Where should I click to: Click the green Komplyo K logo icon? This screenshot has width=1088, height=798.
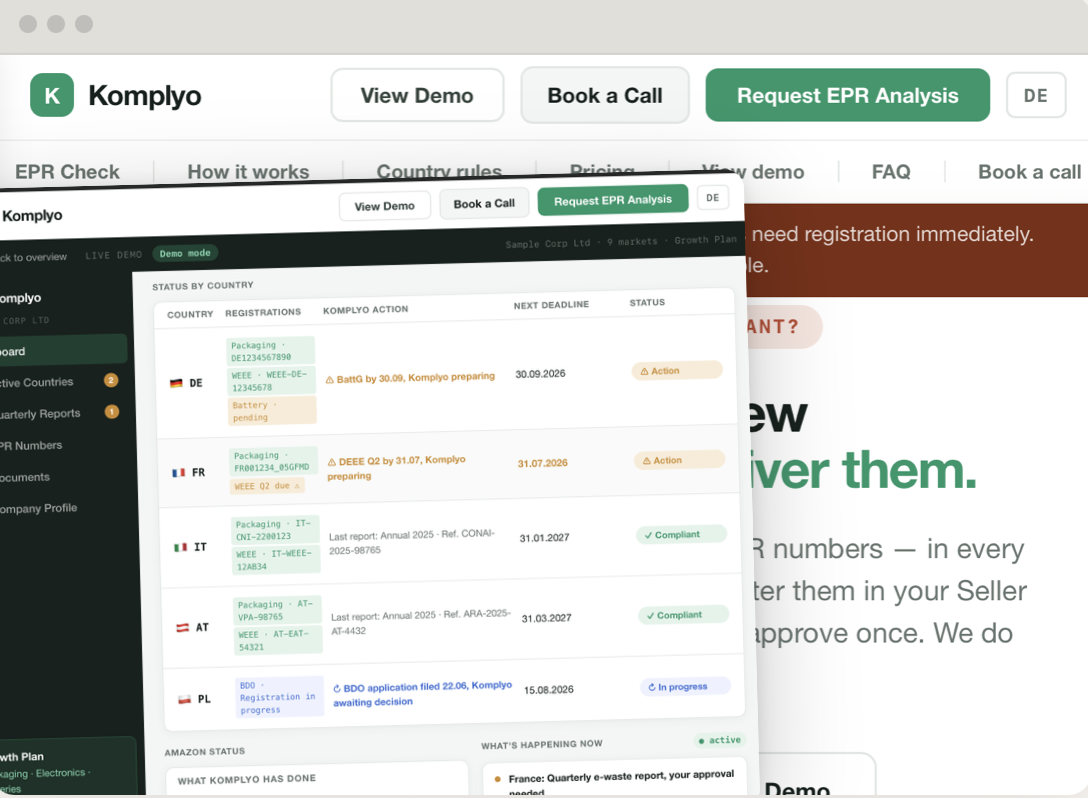52,95
